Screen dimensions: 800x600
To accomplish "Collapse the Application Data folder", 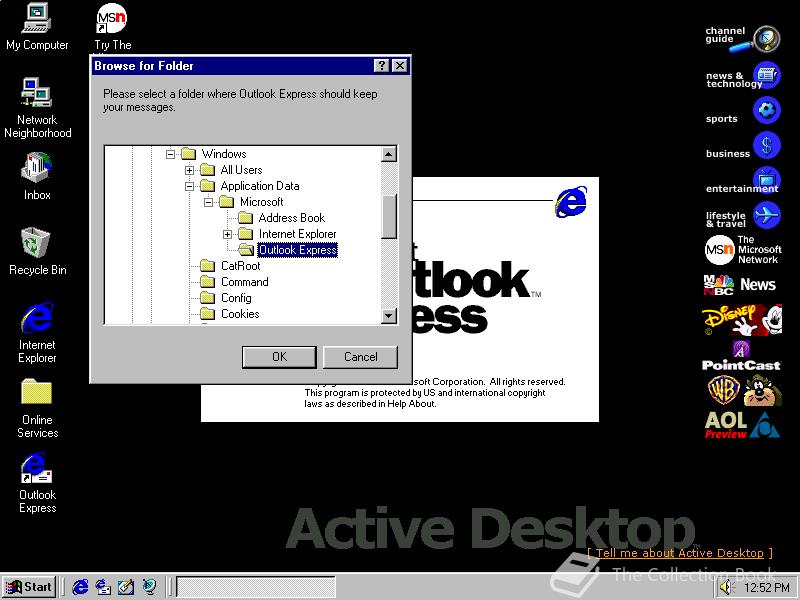I will point(189,186).
